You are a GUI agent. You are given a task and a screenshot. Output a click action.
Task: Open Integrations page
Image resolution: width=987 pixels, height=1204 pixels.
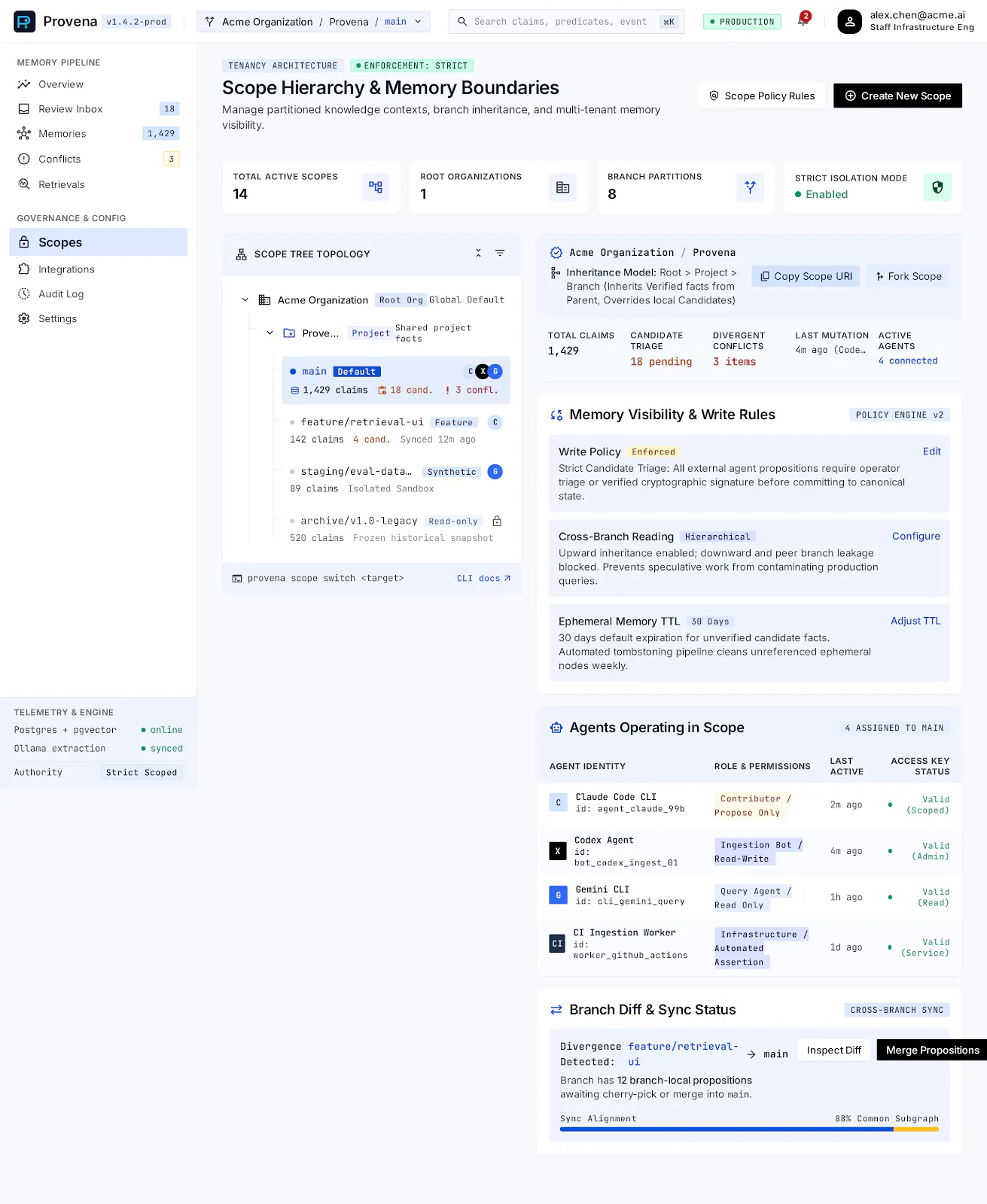point(98,269)
